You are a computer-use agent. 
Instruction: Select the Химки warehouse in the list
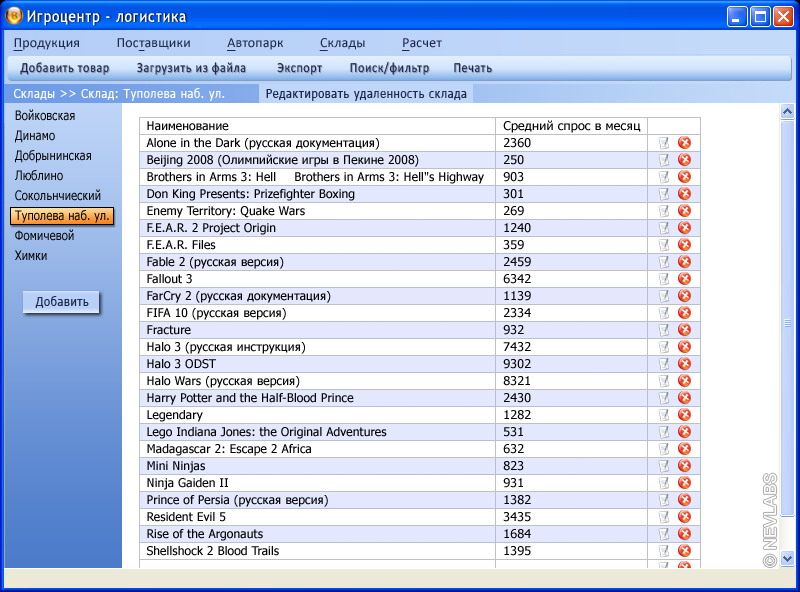tap(31, 256)
